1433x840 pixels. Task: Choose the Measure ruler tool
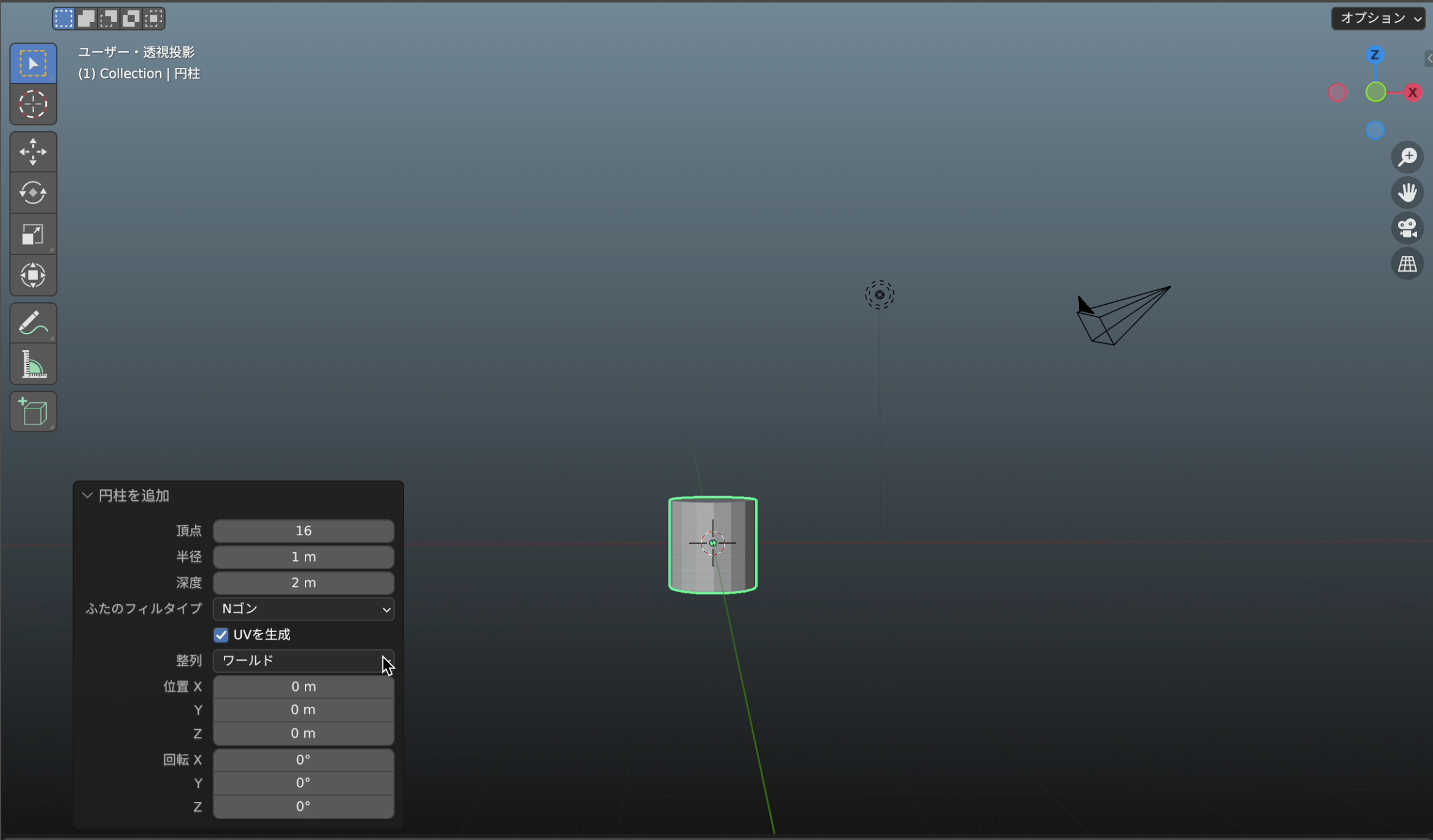coord(33,364)
